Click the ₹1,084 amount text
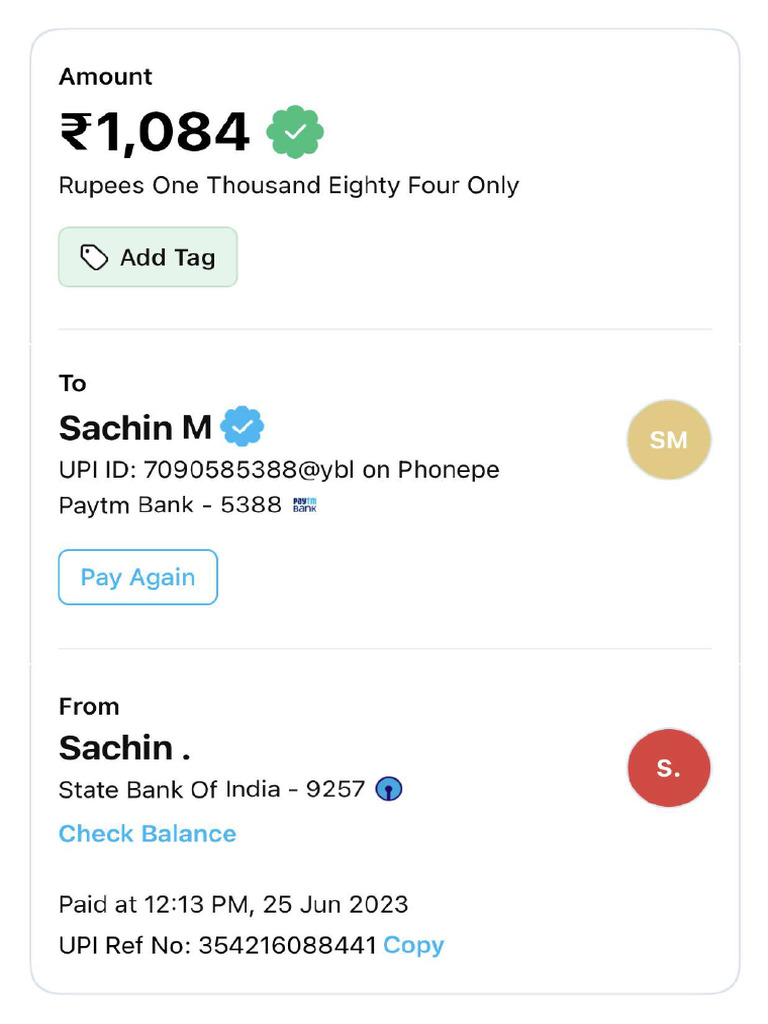768x1024 pixels. coord(155,132)
